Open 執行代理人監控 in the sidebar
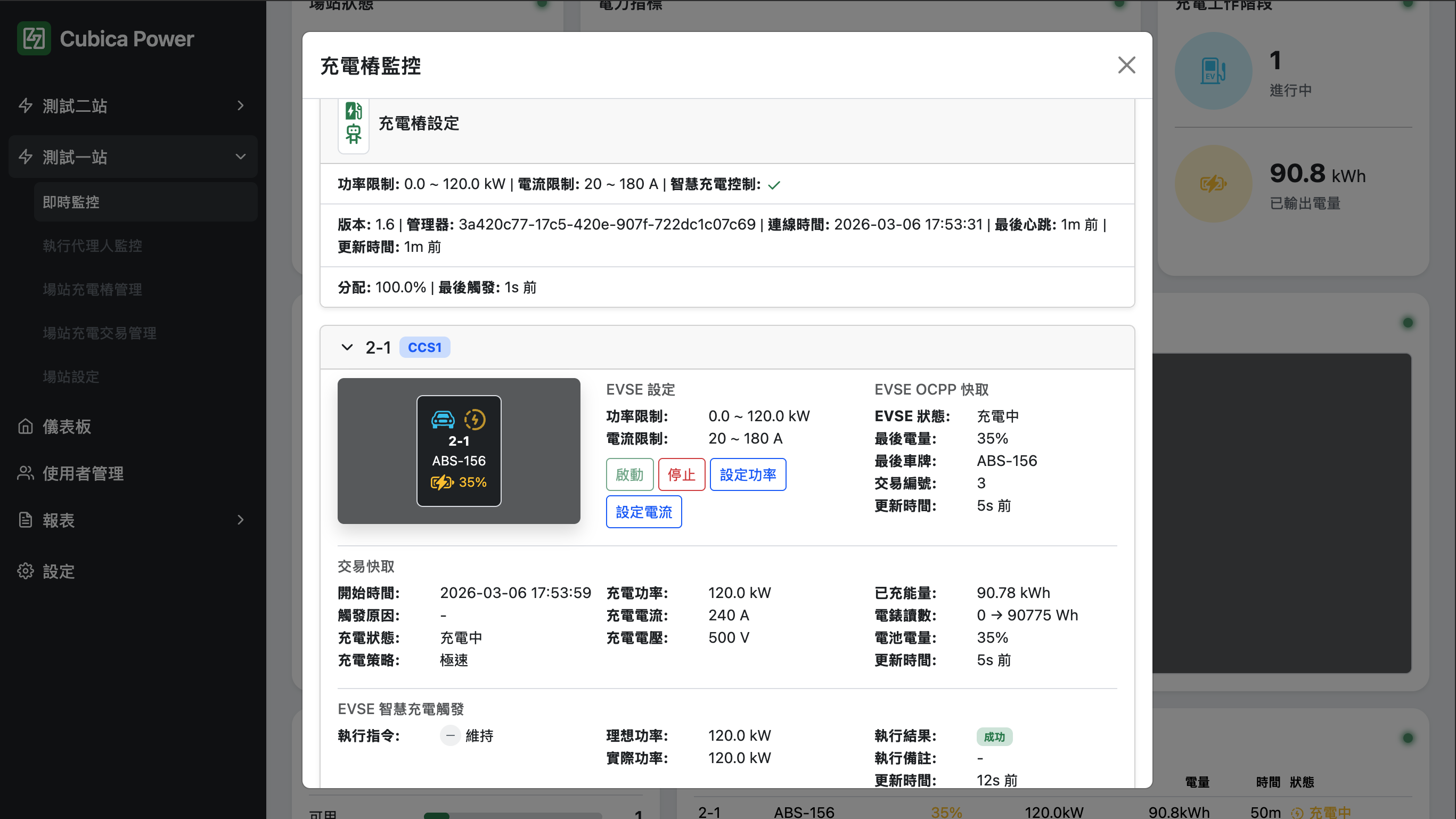 pos(92,245)
